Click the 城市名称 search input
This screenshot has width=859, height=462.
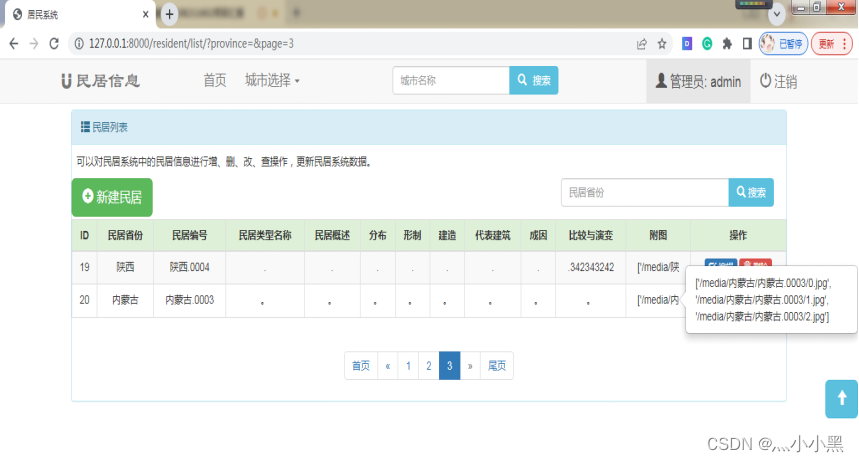point(451,81)
